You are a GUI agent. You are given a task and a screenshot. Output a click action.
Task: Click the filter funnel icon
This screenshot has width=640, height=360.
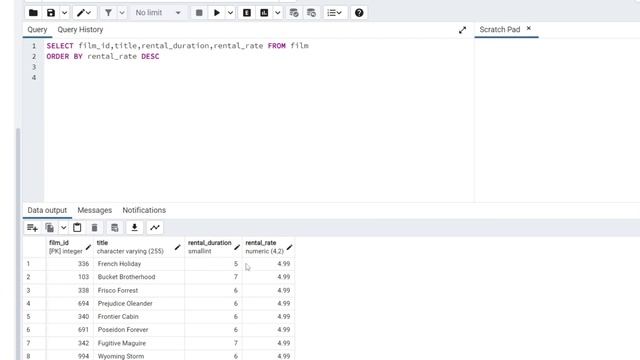(108, 13)
